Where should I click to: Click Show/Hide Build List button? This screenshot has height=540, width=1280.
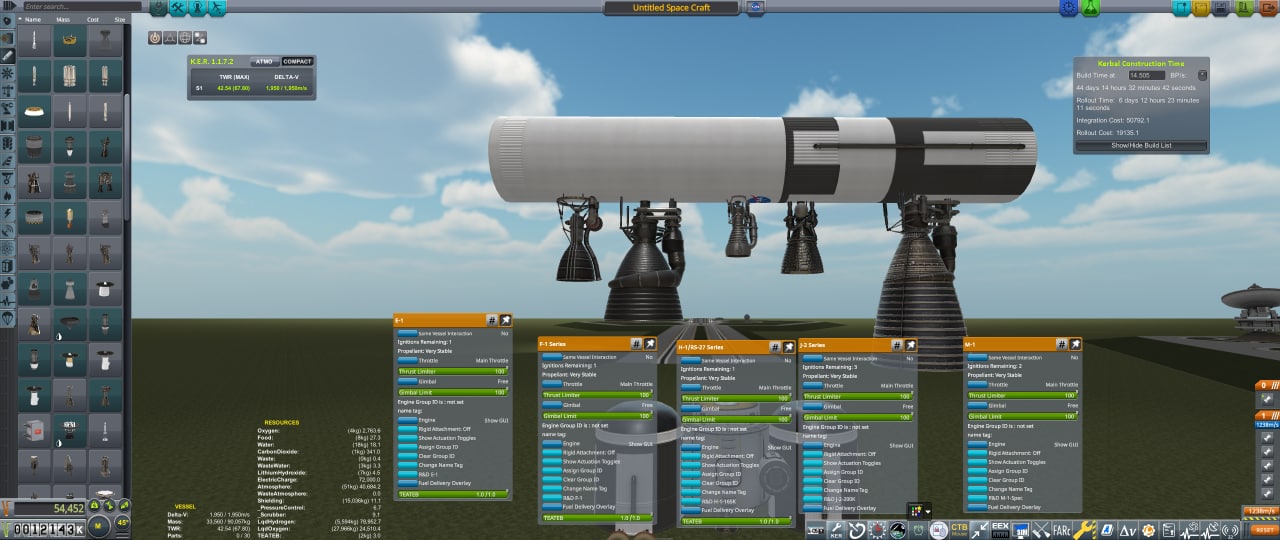pyautogui.click(x=1141, y=145)
